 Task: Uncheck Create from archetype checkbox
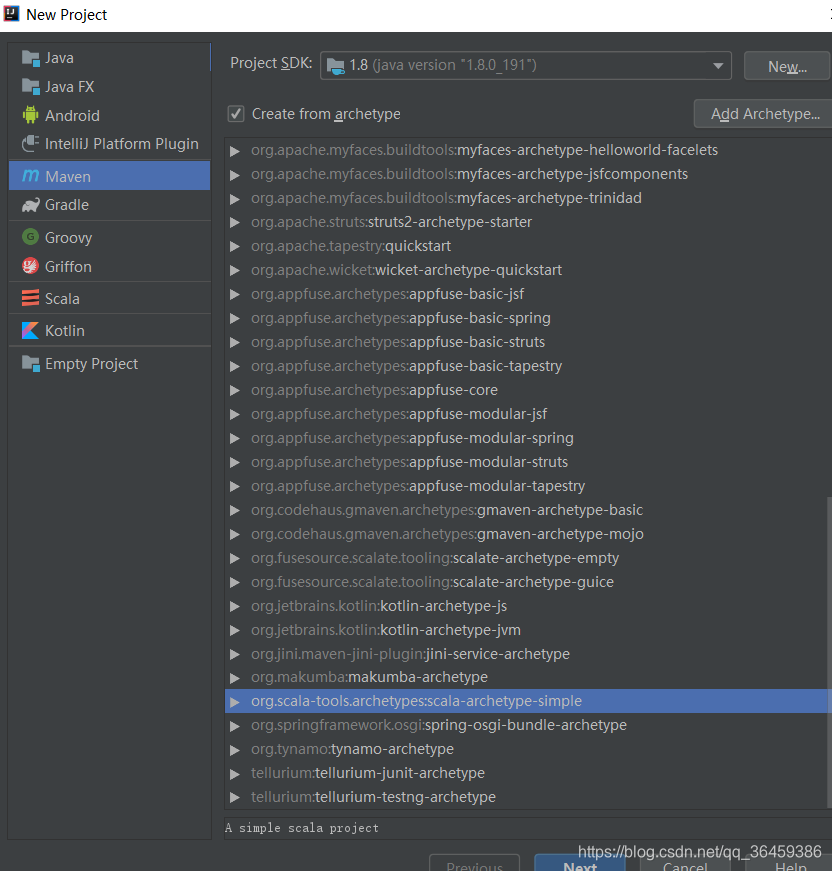tap(236, 114)
